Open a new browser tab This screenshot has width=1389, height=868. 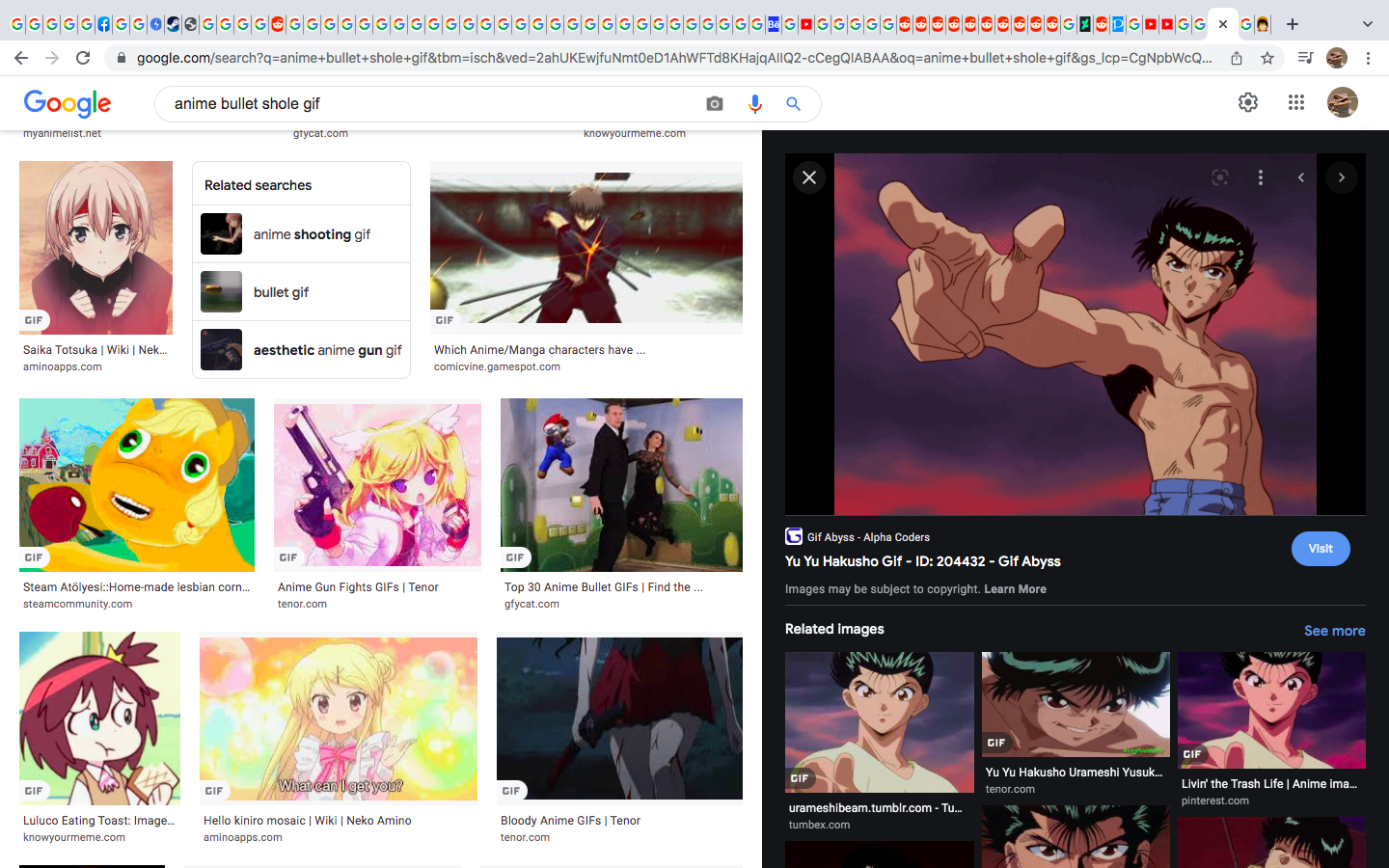point(1293,24)
